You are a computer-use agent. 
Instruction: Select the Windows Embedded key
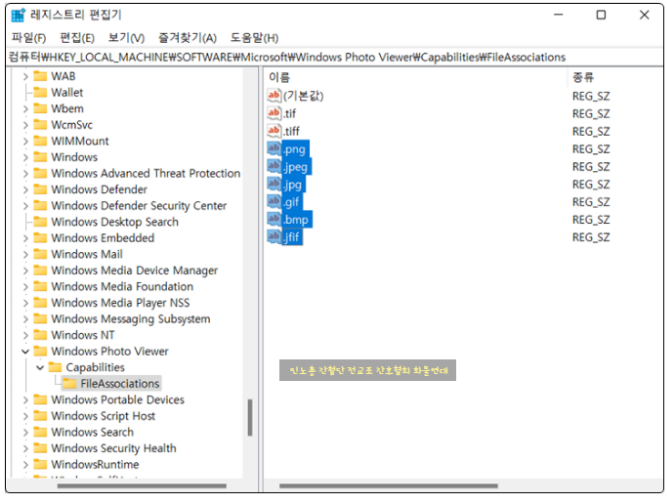click(103, 238)
